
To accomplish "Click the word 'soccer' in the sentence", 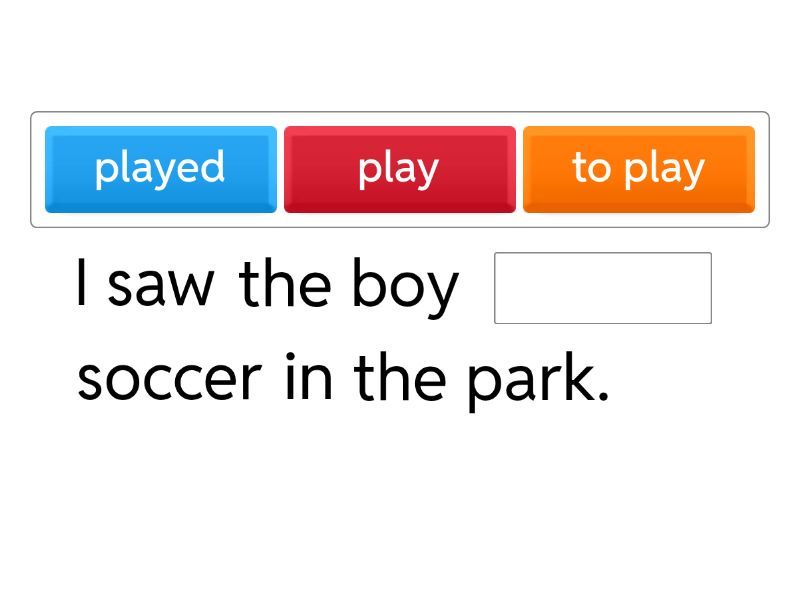I will [x=169, y=379].
